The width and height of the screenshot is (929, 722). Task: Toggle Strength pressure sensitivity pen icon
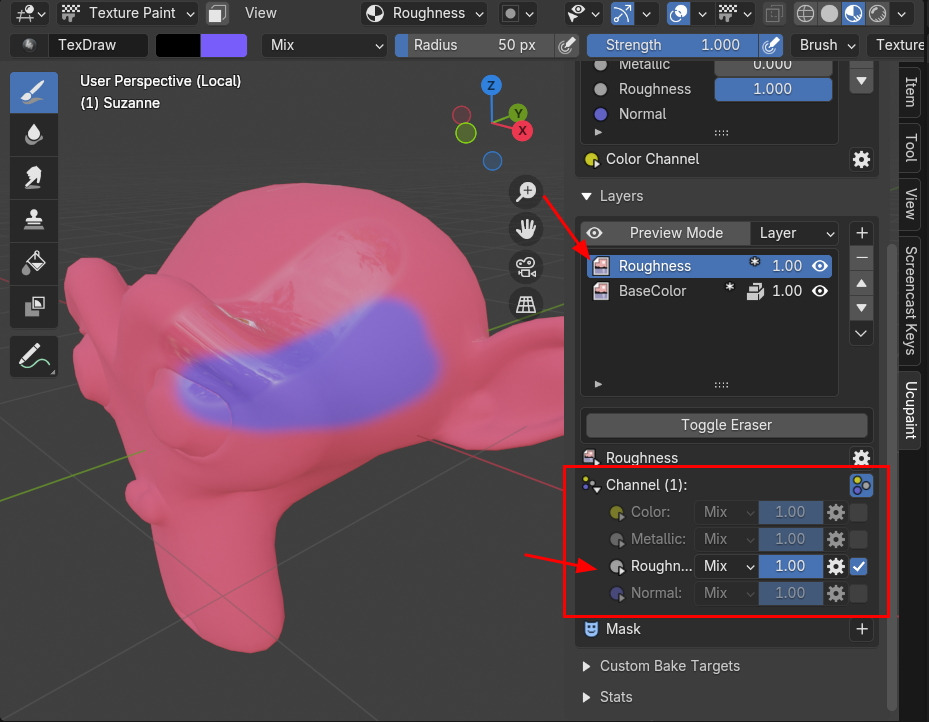pyautogui.click(x=771, y=45)
